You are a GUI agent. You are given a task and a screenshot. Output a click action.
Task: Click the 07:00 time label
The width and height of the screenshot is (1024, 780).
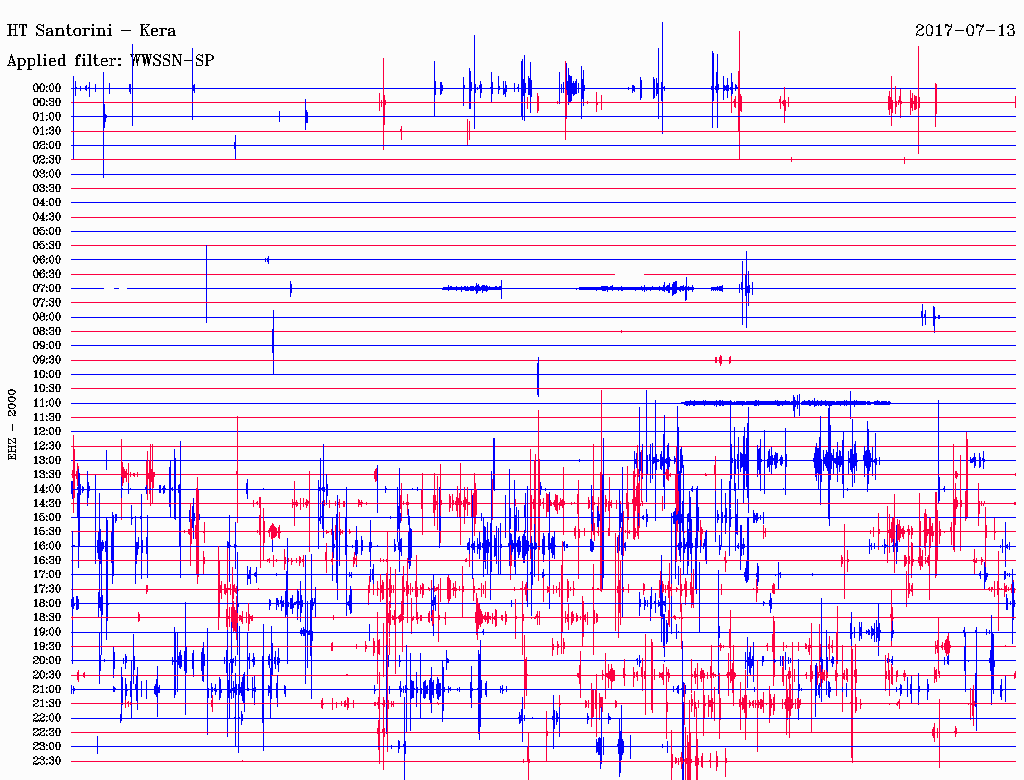pos(46,289)
